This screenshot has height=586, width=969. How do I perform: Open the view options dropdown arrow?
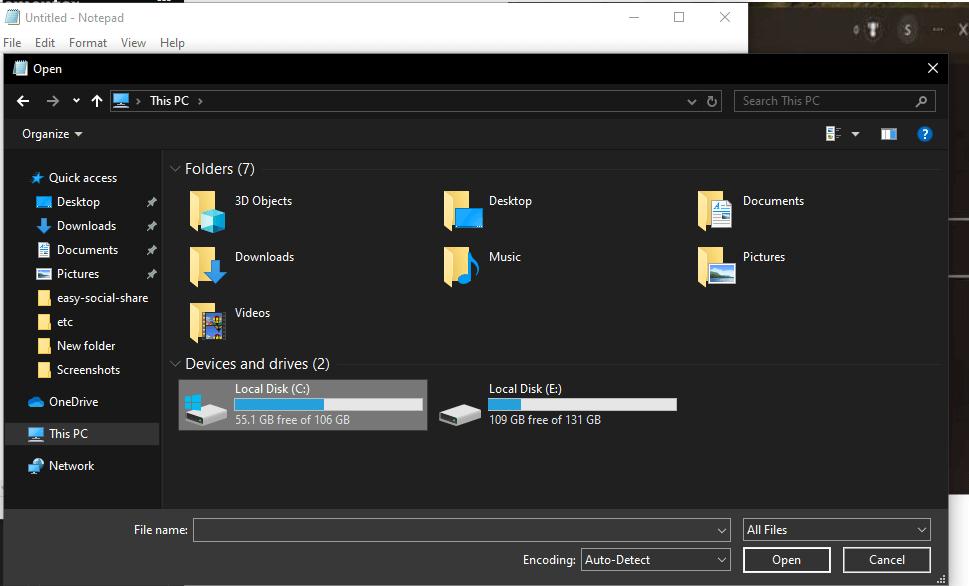(855, 134)
